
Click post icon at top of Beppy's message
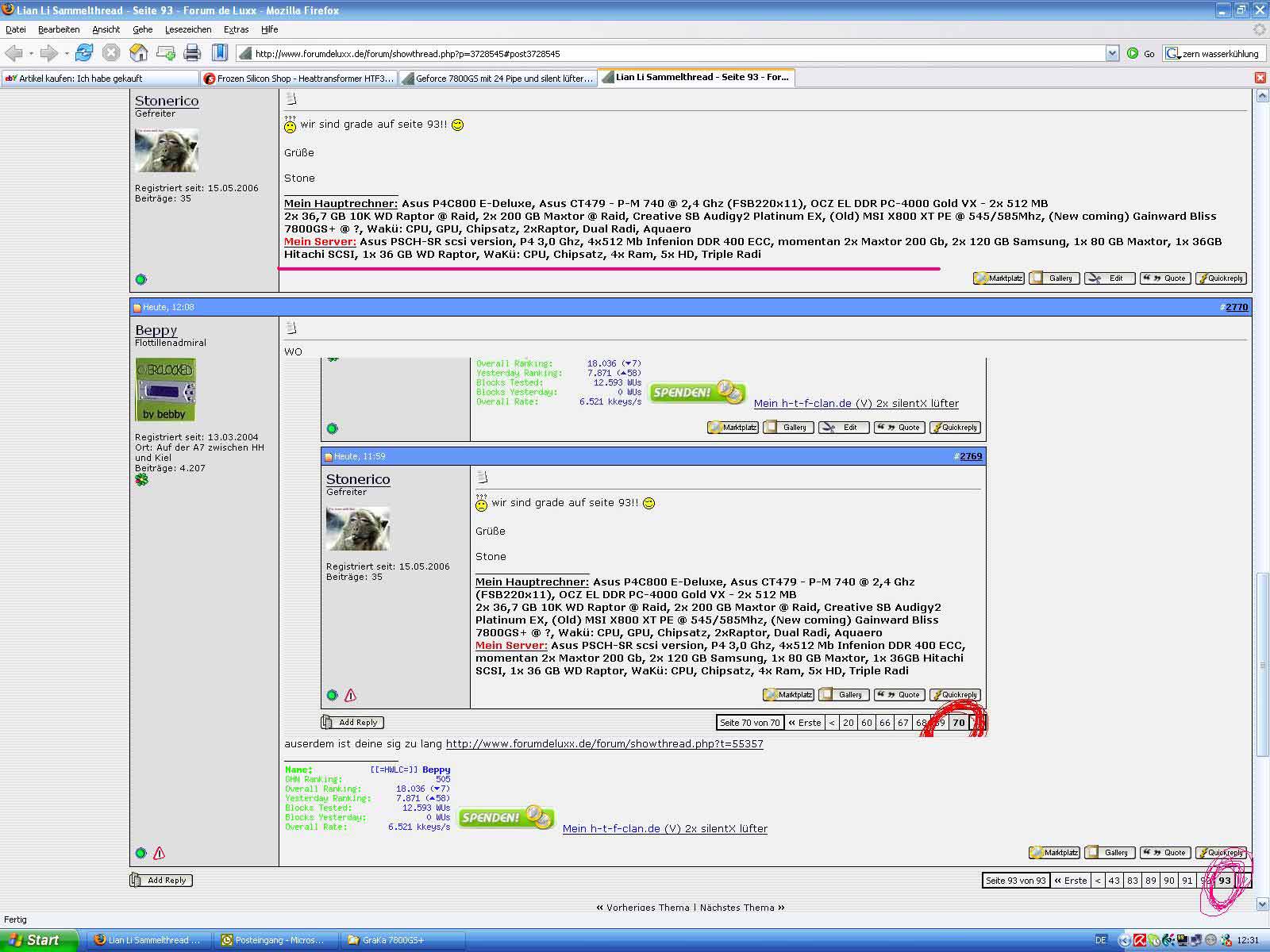point(291,328)
